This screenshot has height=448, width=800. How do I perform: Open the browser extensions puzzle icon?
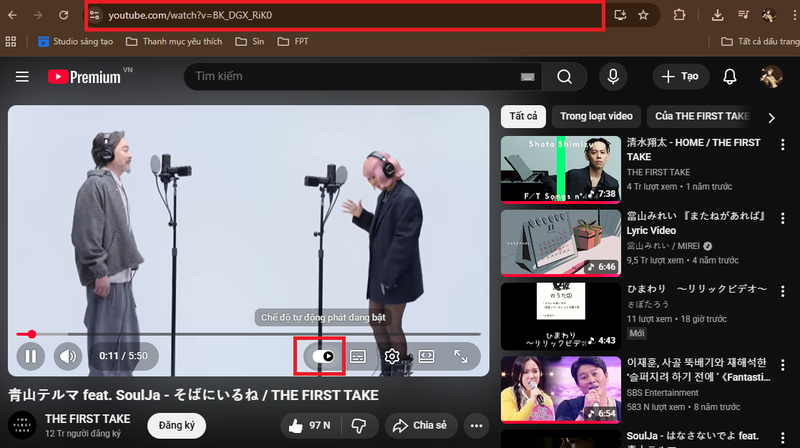[679, 15]
